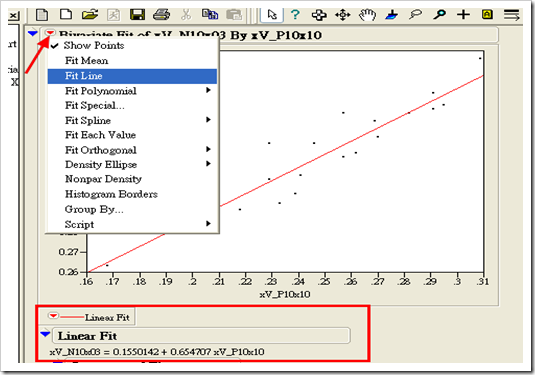This screenshot has width=535, height=375.
Task: Select the Magnifier zoom tool
Action: pos(439,15)
